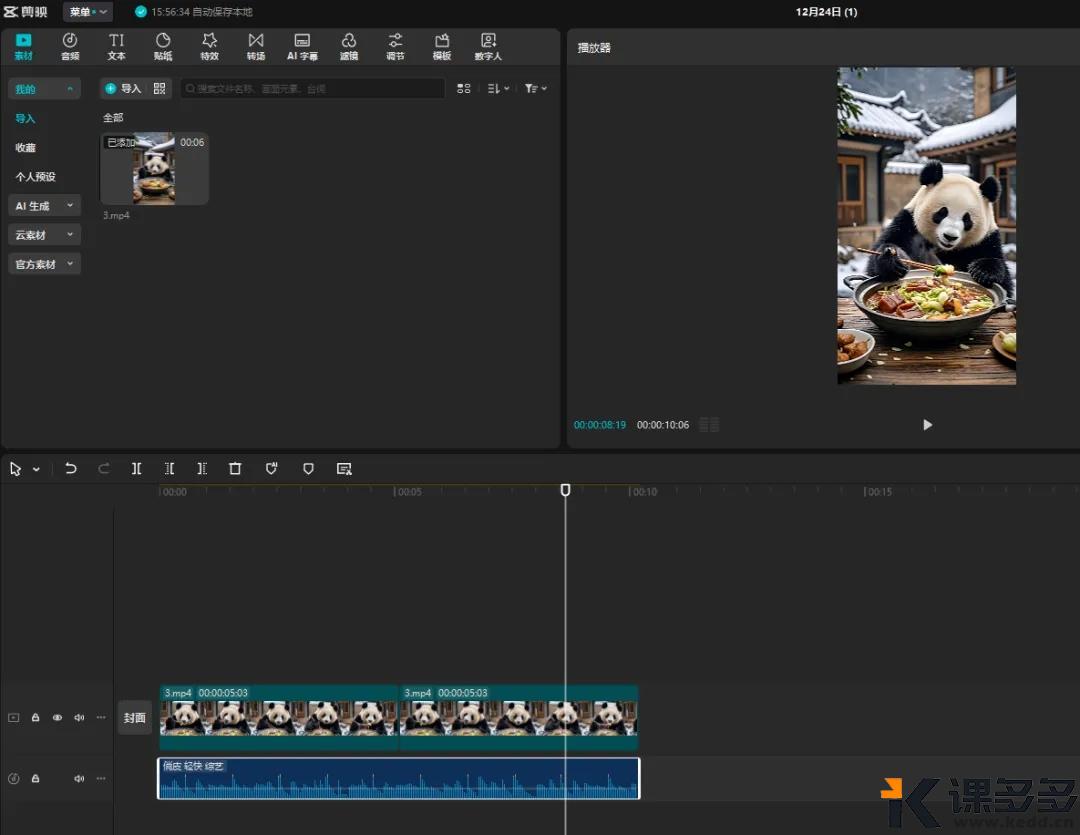Switch to the 音频 audio tab
1080x835 pixels.
[70, 46]
